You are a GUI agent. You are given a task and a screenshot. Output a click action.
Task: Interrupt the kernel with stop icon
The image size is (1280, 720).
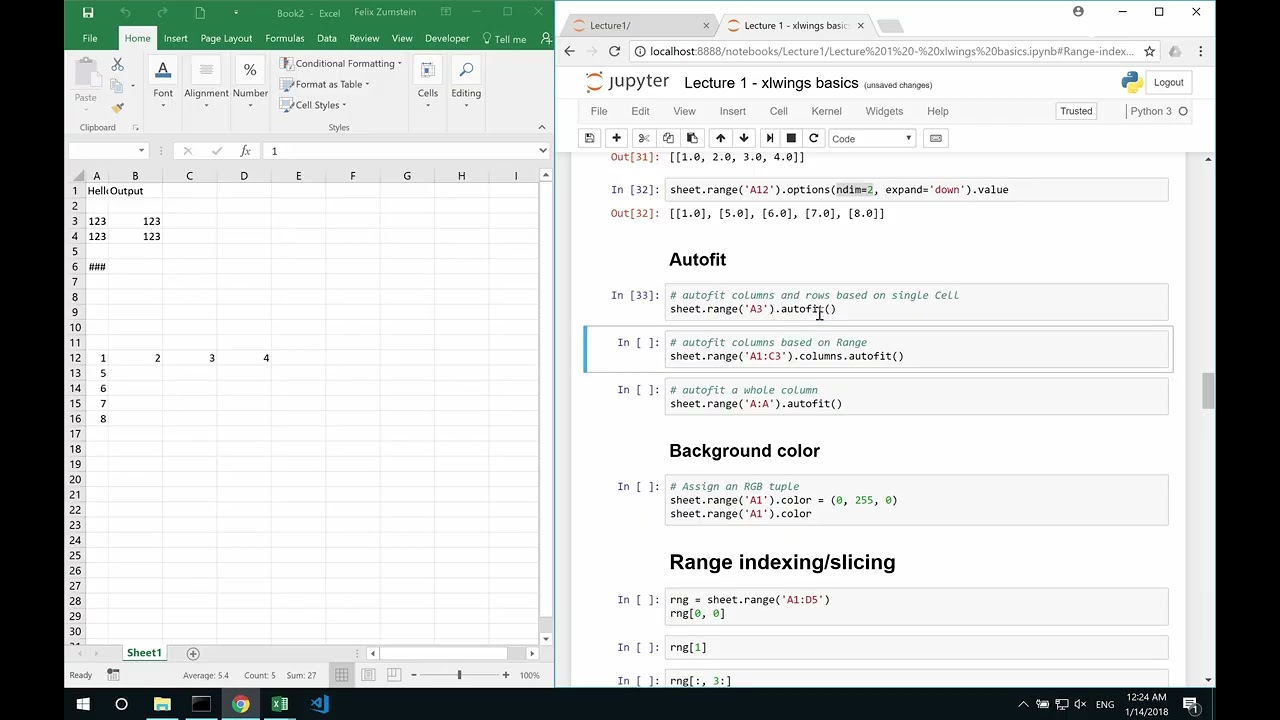791,138
